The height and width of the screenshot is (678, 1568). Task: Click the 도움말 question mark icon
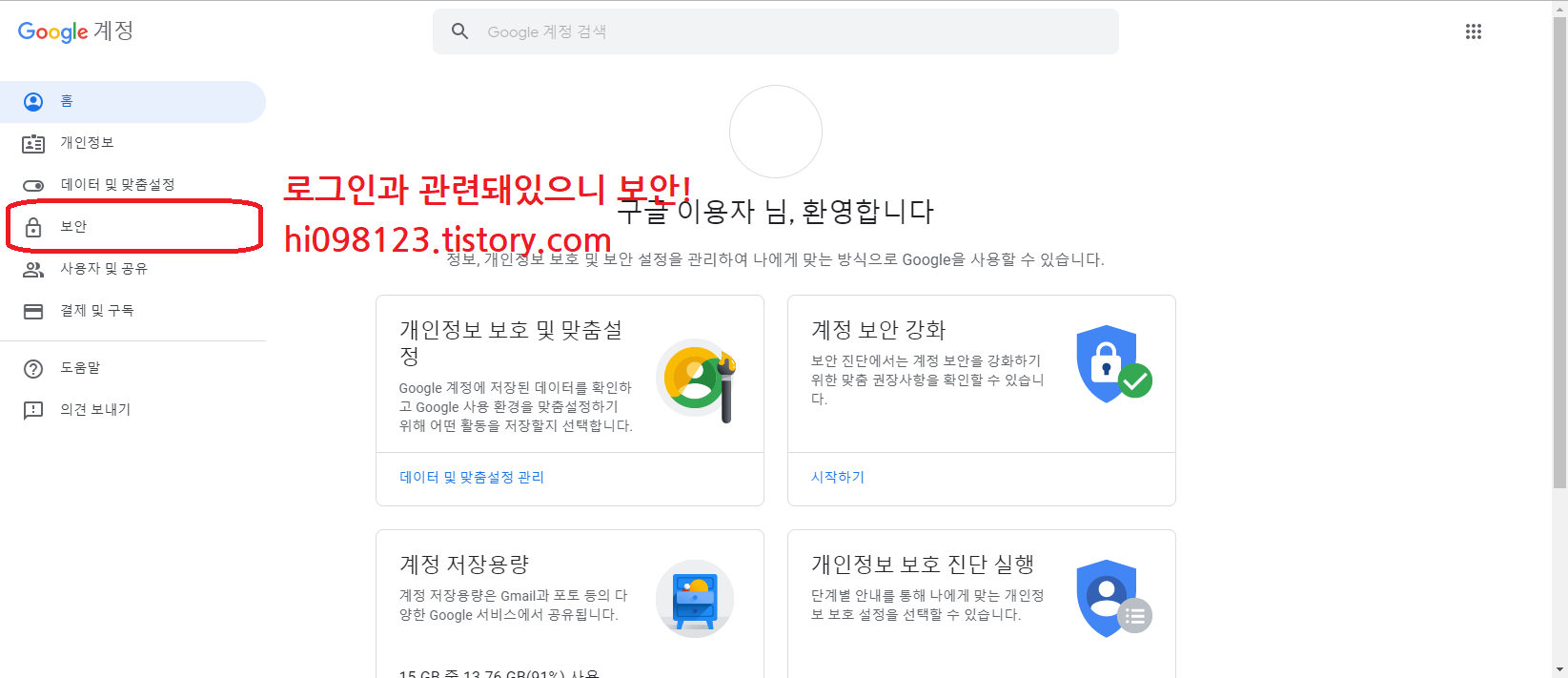33,369
